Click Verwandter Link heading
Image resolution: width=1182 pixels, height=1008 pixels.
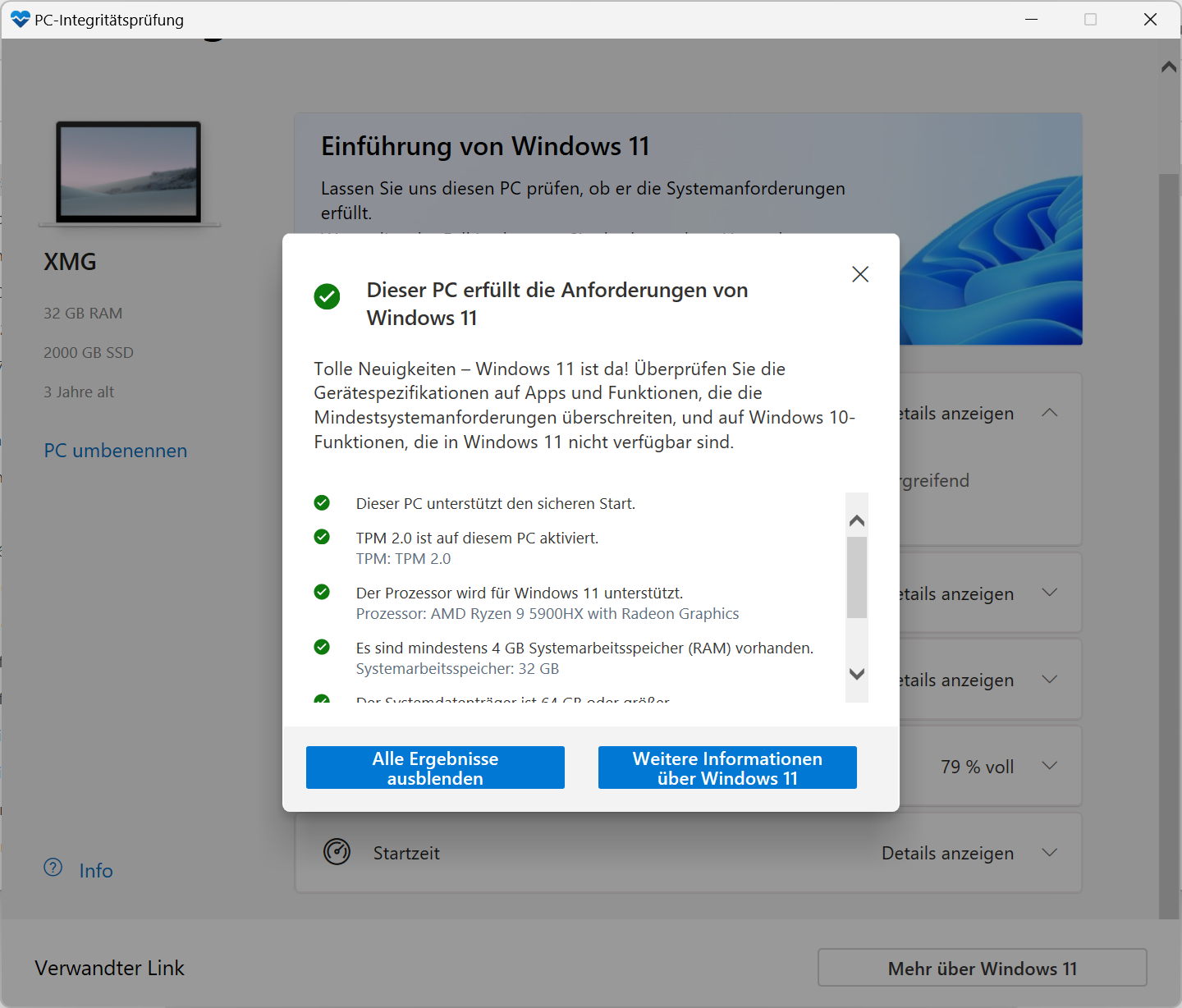109,968
